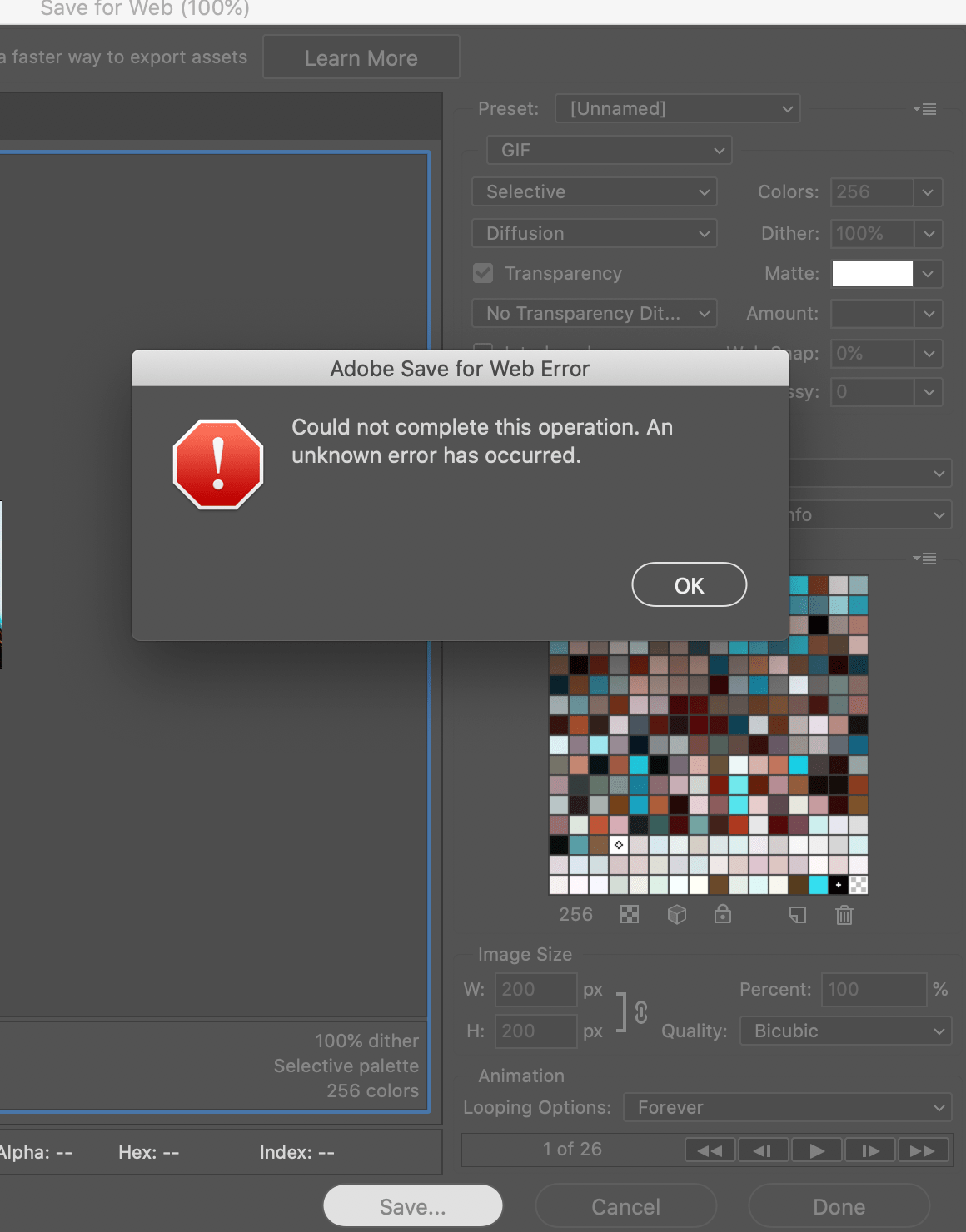966x1232 pixels.
Task: Click the white Matte color swatch
Action: [x=872, y=273]
